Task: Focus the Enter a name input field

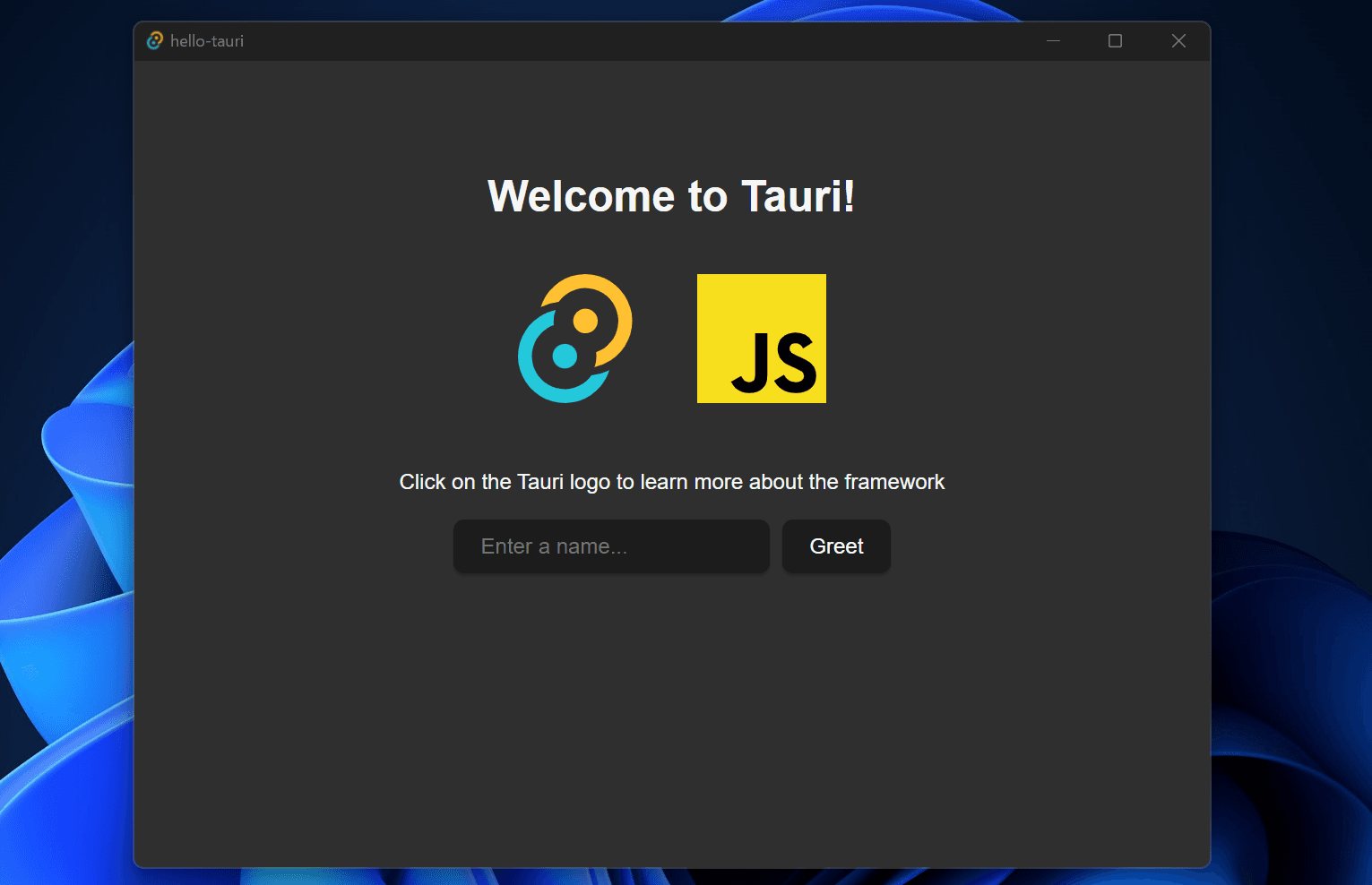Action: [610, 546]
